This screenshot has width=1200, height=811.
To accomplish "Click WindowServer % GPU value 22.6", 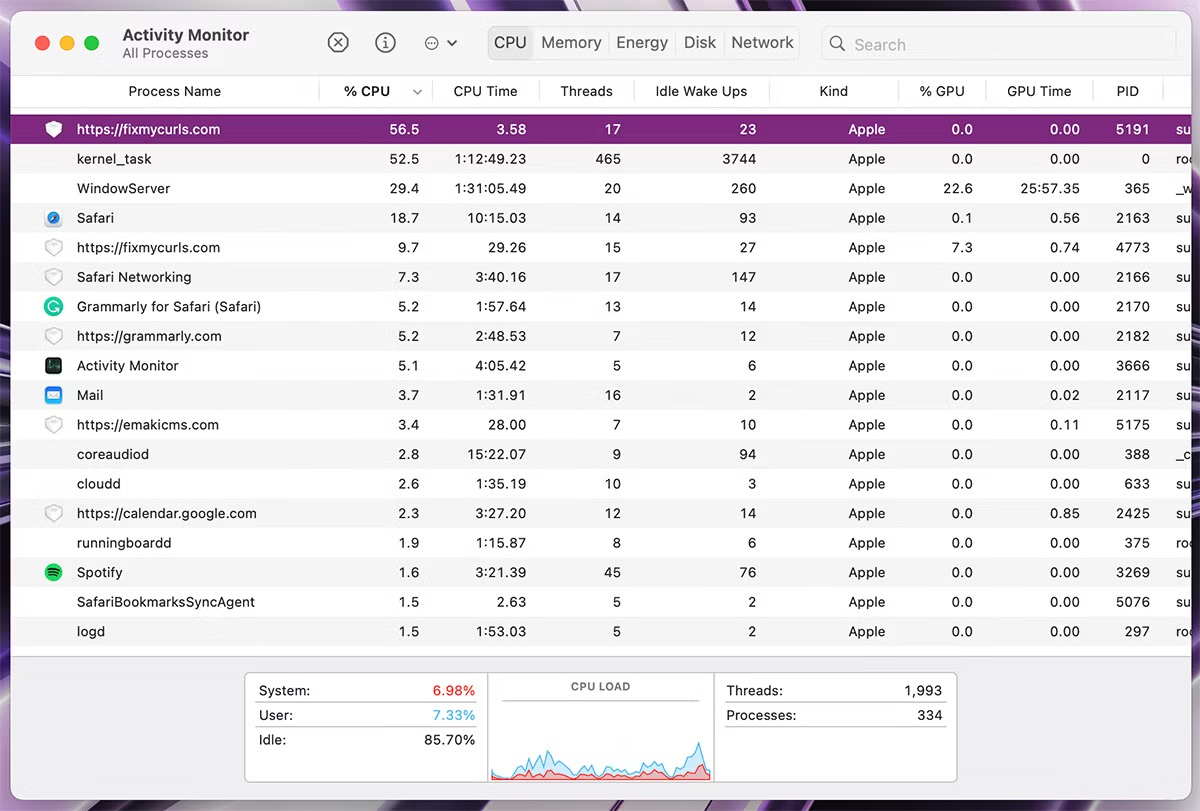I will pyautogui.click(x=957, y=189).
